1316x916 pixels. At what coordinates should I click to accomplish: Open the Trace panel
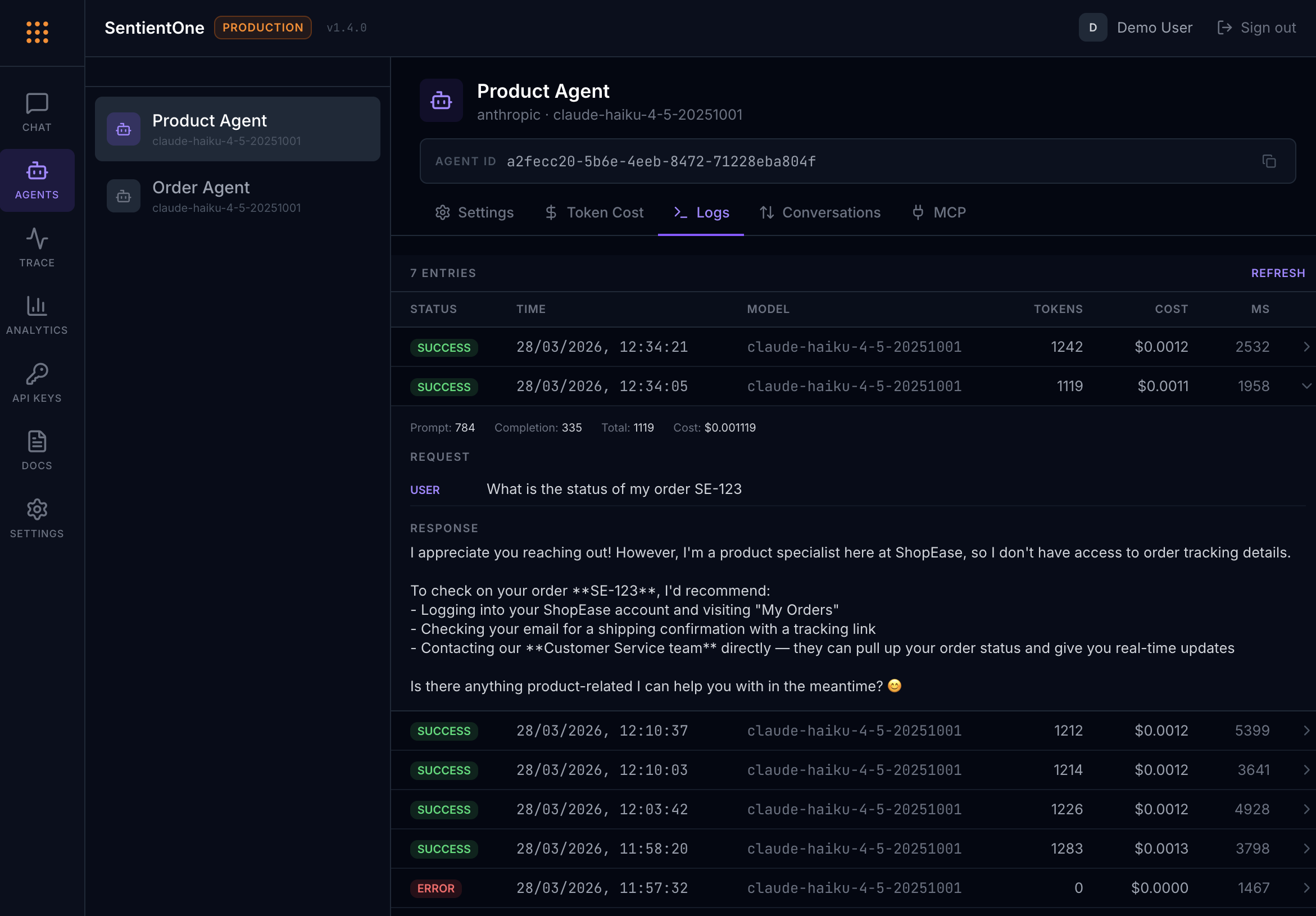click(x=37, y=248)
